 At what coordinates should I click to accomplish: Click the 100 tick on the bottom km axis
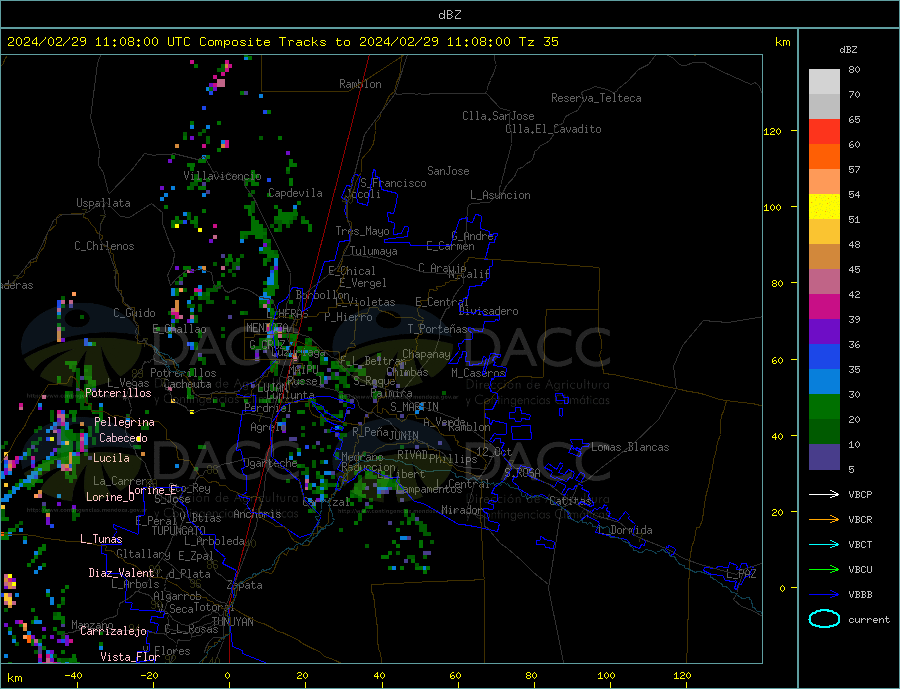click(606, 675)
